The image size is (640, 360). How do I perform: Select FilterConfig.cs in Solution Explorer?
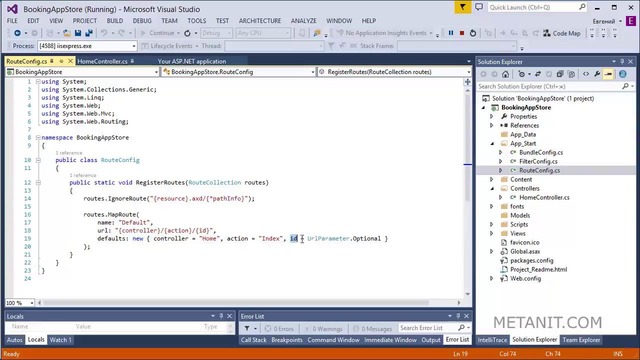(x=538, y=162)
